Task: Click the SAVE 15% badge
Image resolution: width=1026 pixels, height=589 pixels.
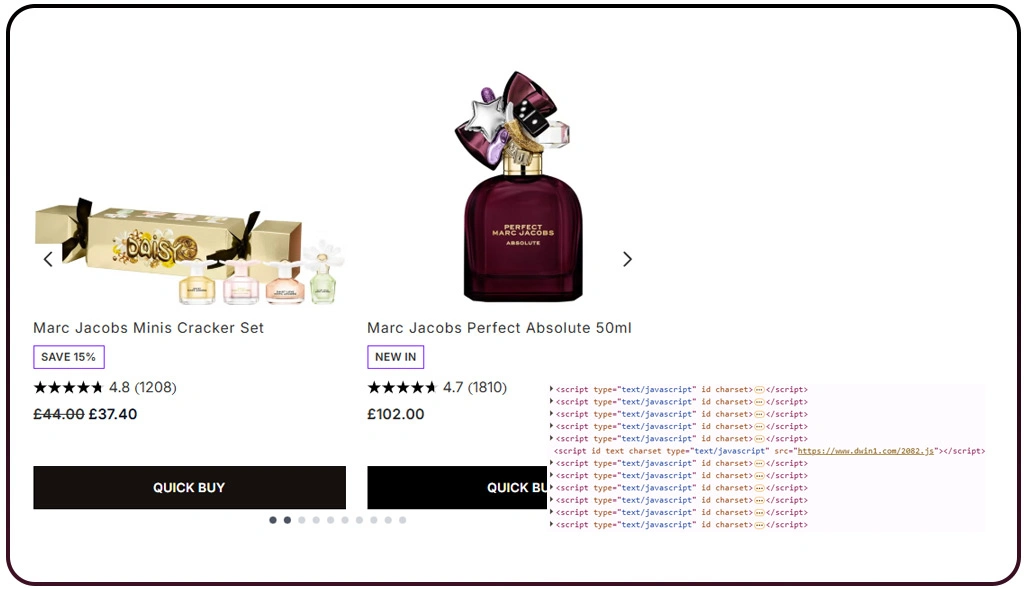Action: point(69,357)
